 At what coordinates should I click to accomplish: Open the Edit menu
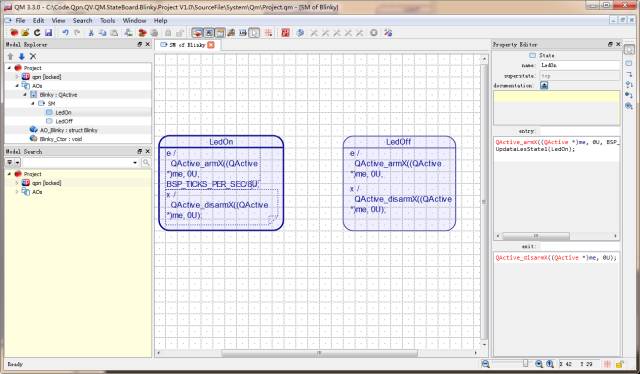(x=38, y=20)
